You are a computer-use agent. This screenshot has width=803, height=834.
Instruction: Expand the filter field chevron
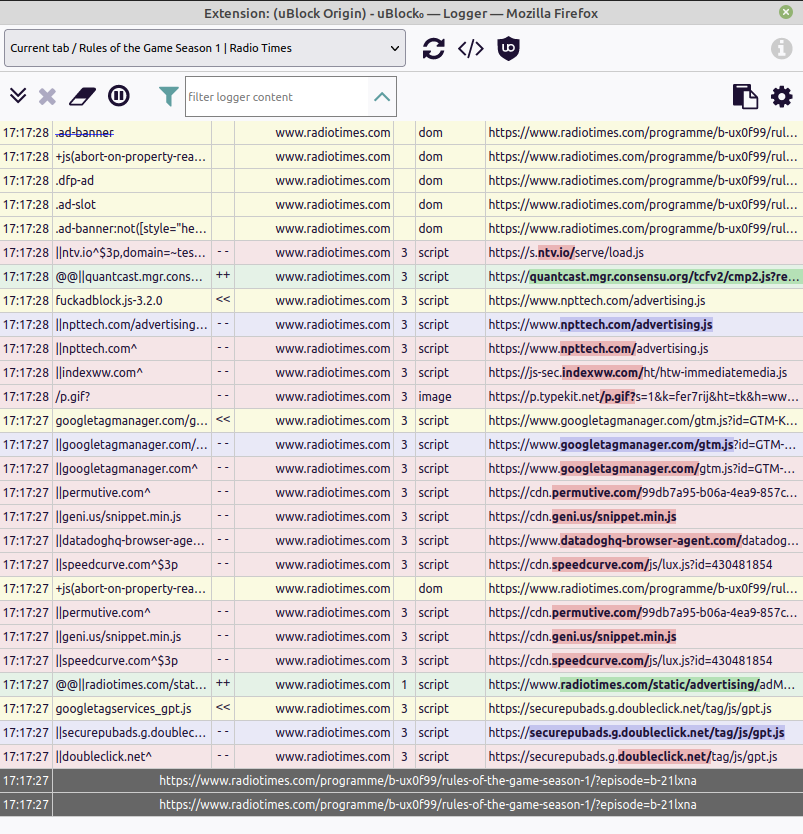(382, 97)
